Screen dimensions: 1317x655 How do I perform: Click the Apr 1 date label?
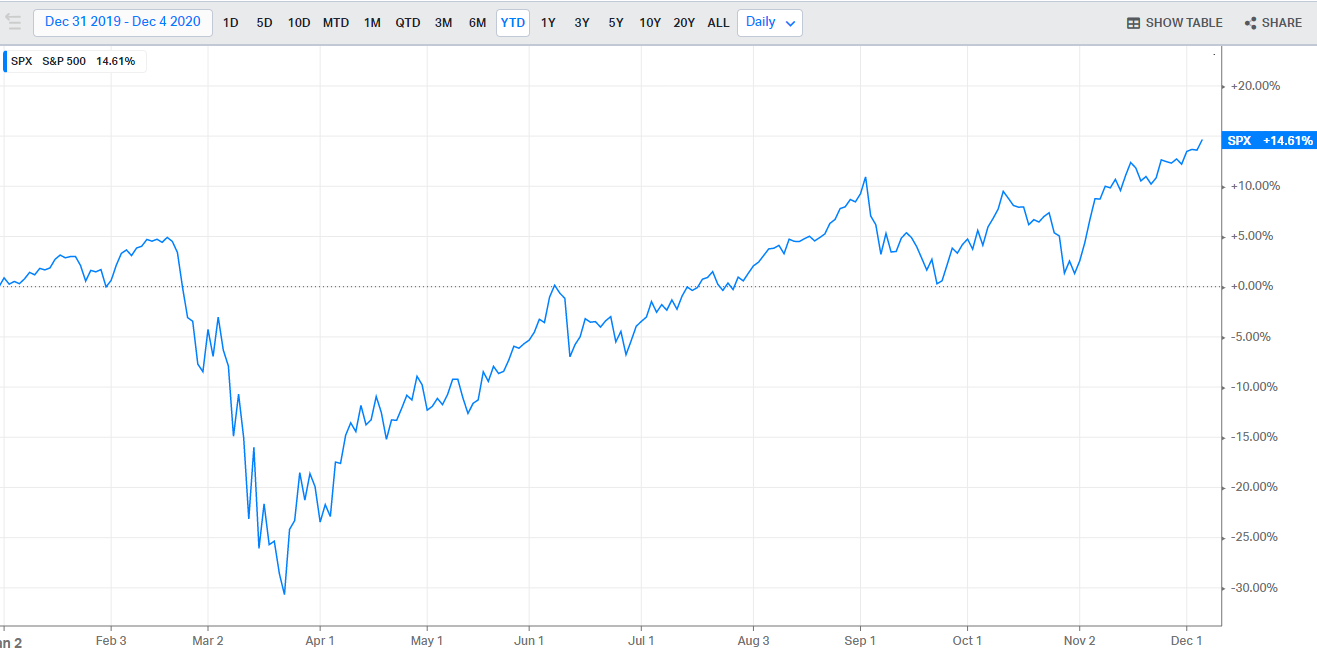pyautogui.click(x=320, y=640)
